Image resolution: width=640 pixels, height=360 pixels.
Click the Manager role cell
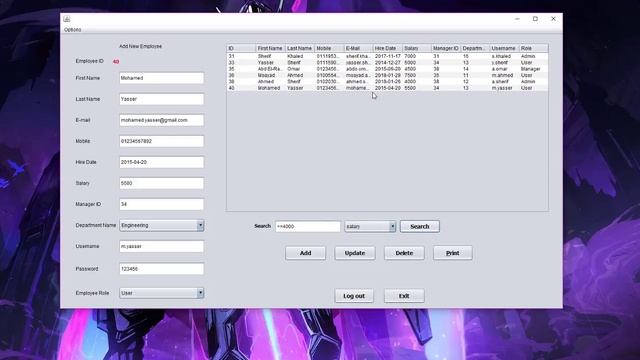coord(533,69)
